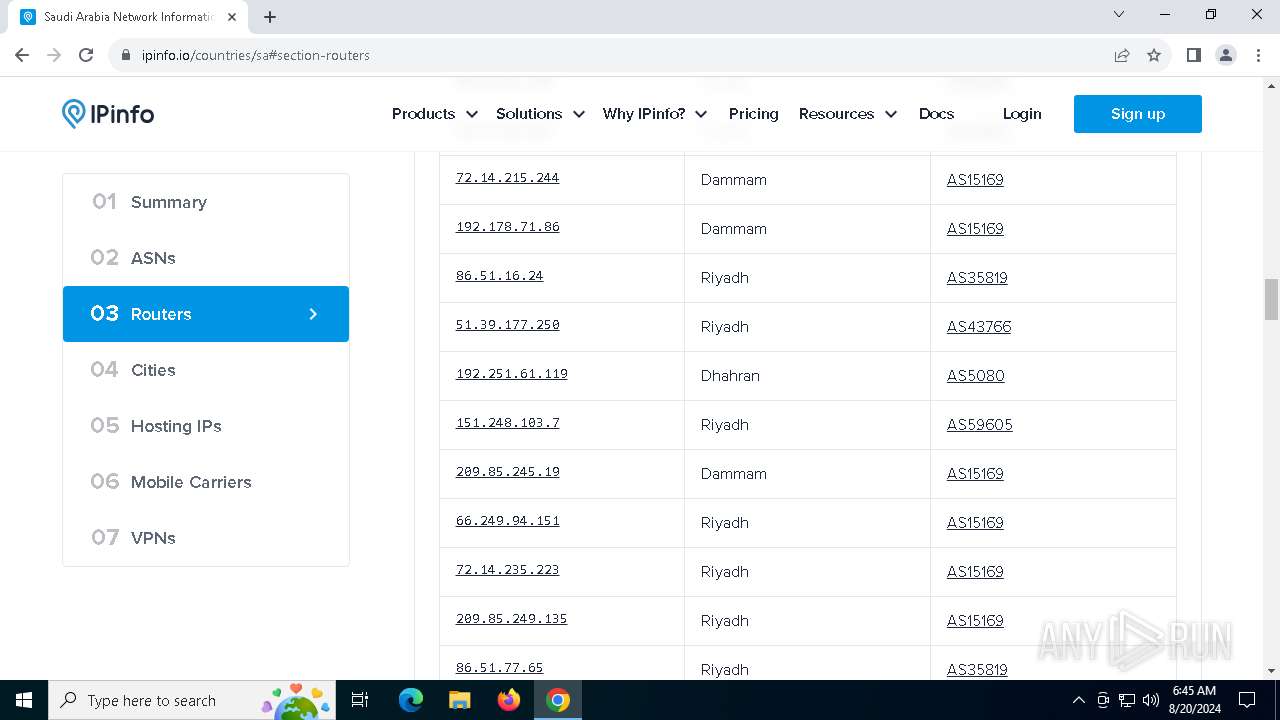Reload the page

pyautogui.click(x=86, y=55)
